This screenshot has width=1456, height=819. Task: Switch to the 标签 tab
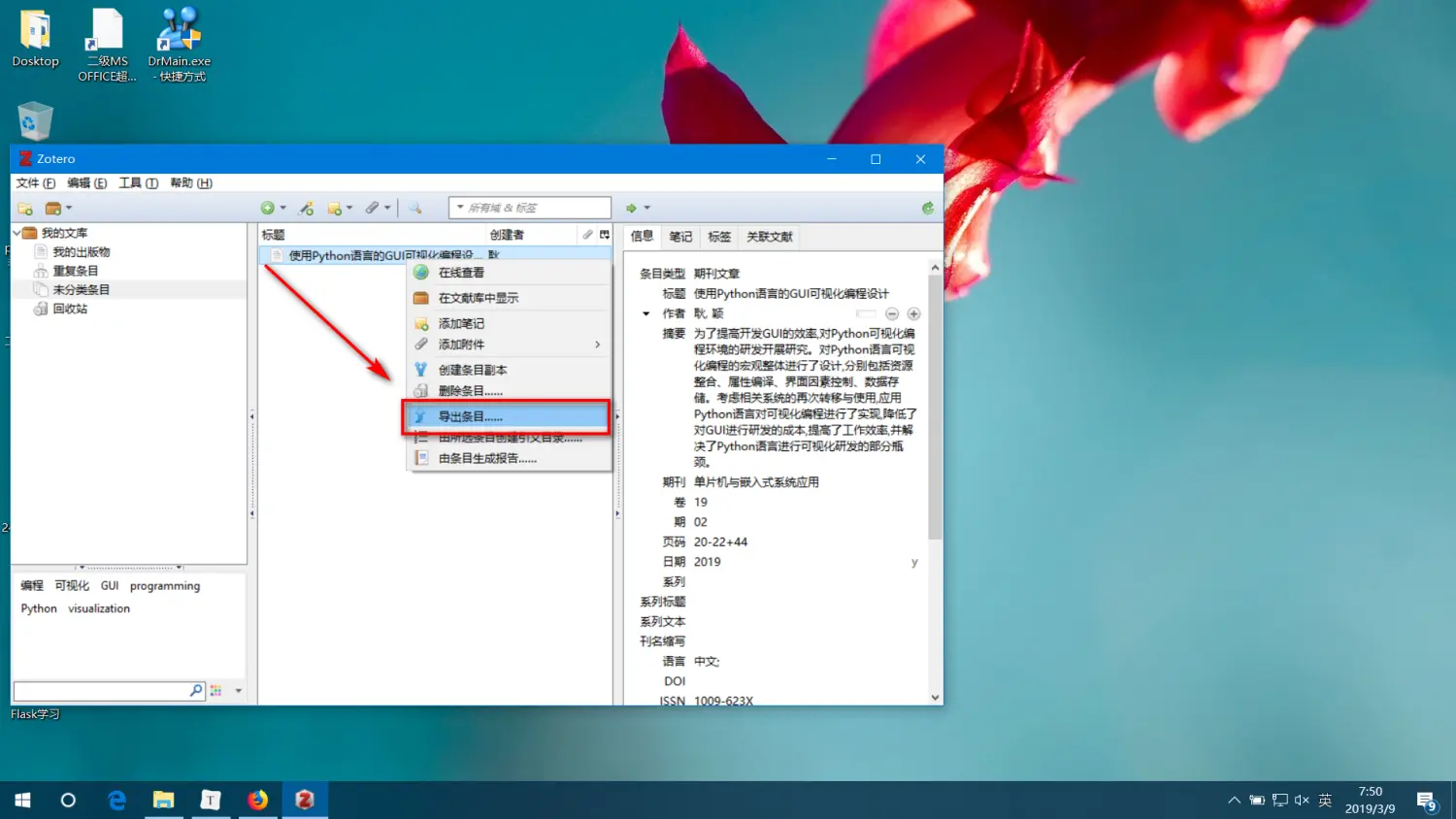(x=719, y=236)
